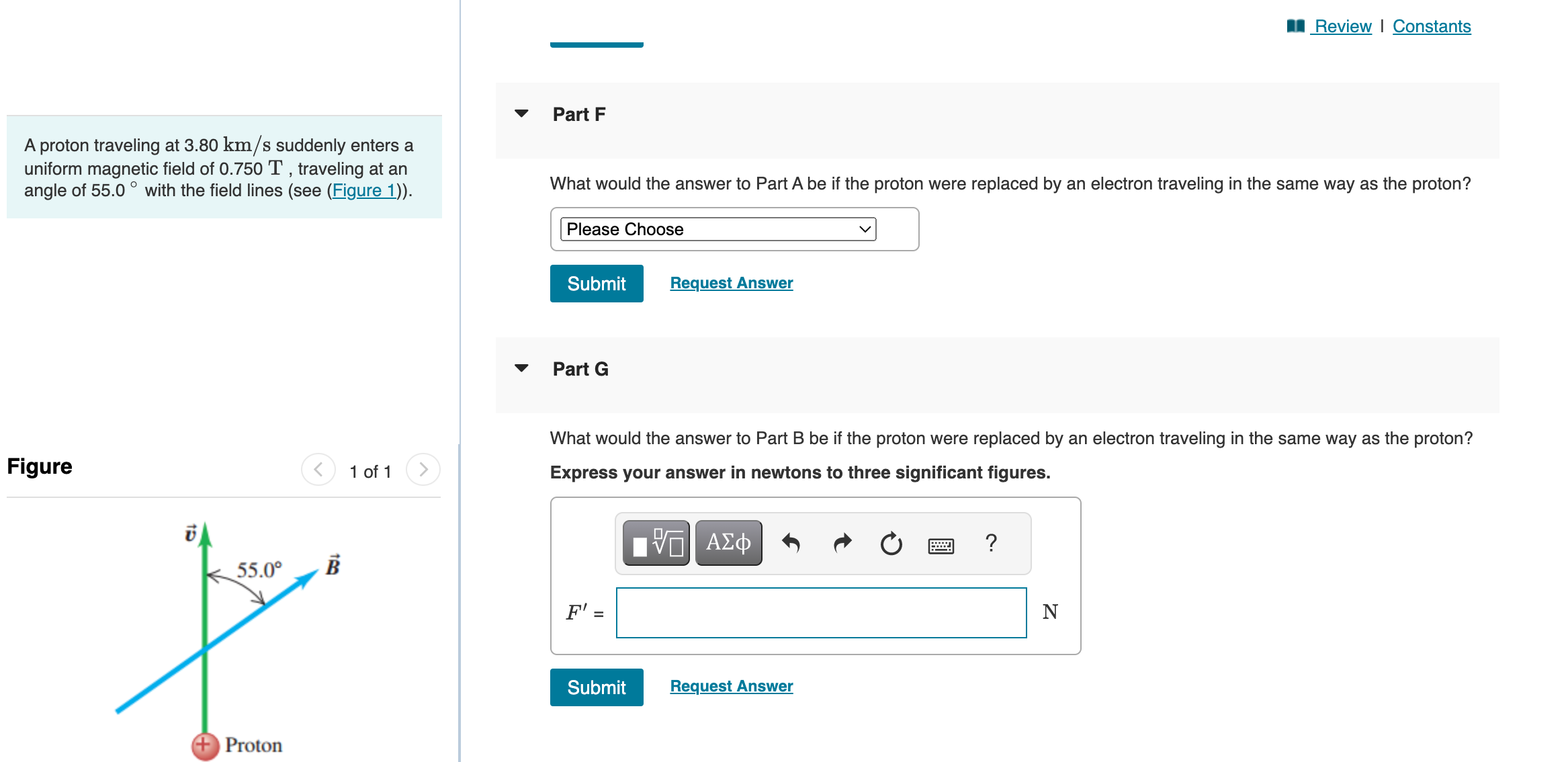Open the Figure 1 link in the problem statement
This screenshot has width=1568, height=762.
(363, 190)
